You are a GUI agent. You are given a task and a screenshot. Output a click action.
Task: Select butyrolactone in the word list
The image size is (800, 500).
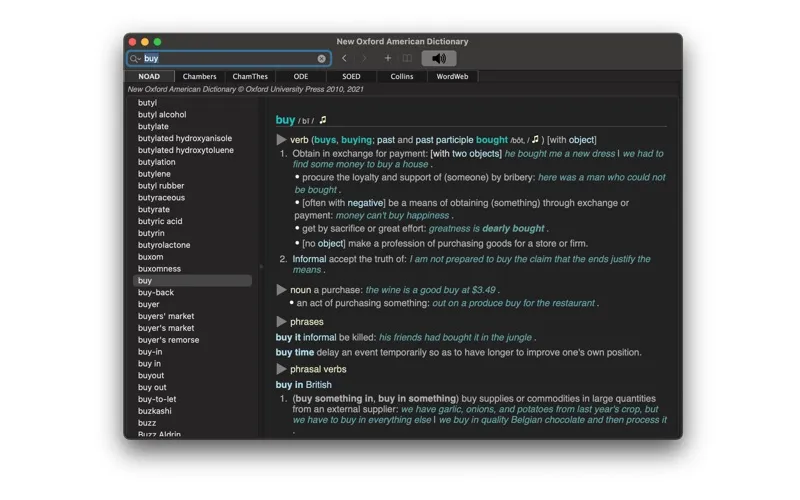click(164, 245)
